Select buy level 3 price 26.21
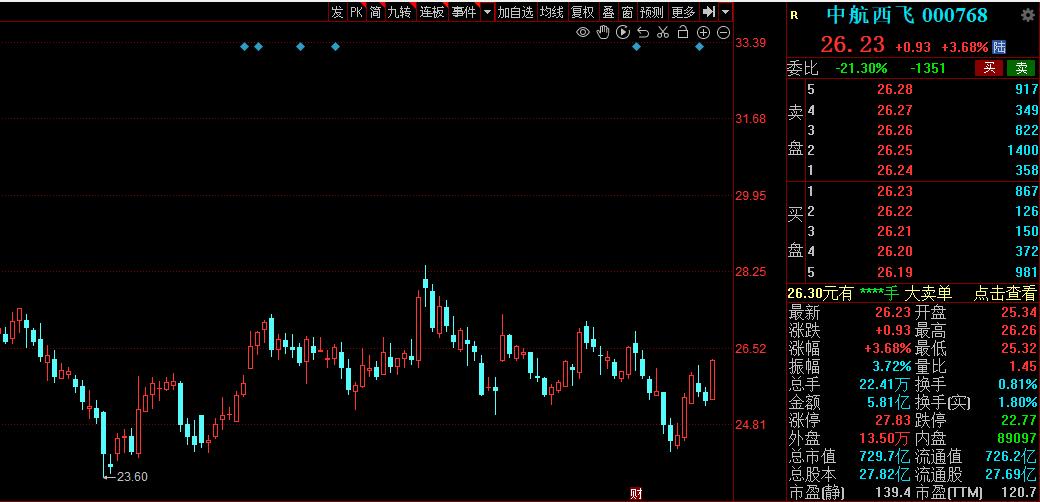The width and height of the screenshot is (1040, 502). tap(894, 231)
